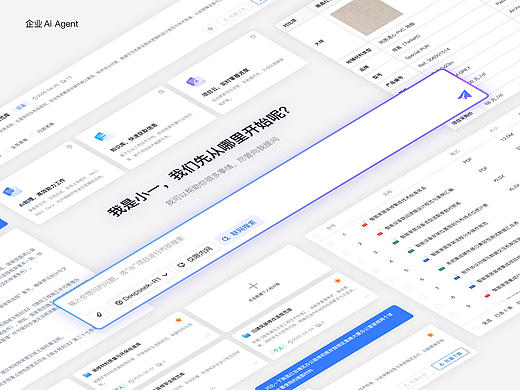Click the star on card with 批量下载

pyautogui.click(x=430, y=335)
